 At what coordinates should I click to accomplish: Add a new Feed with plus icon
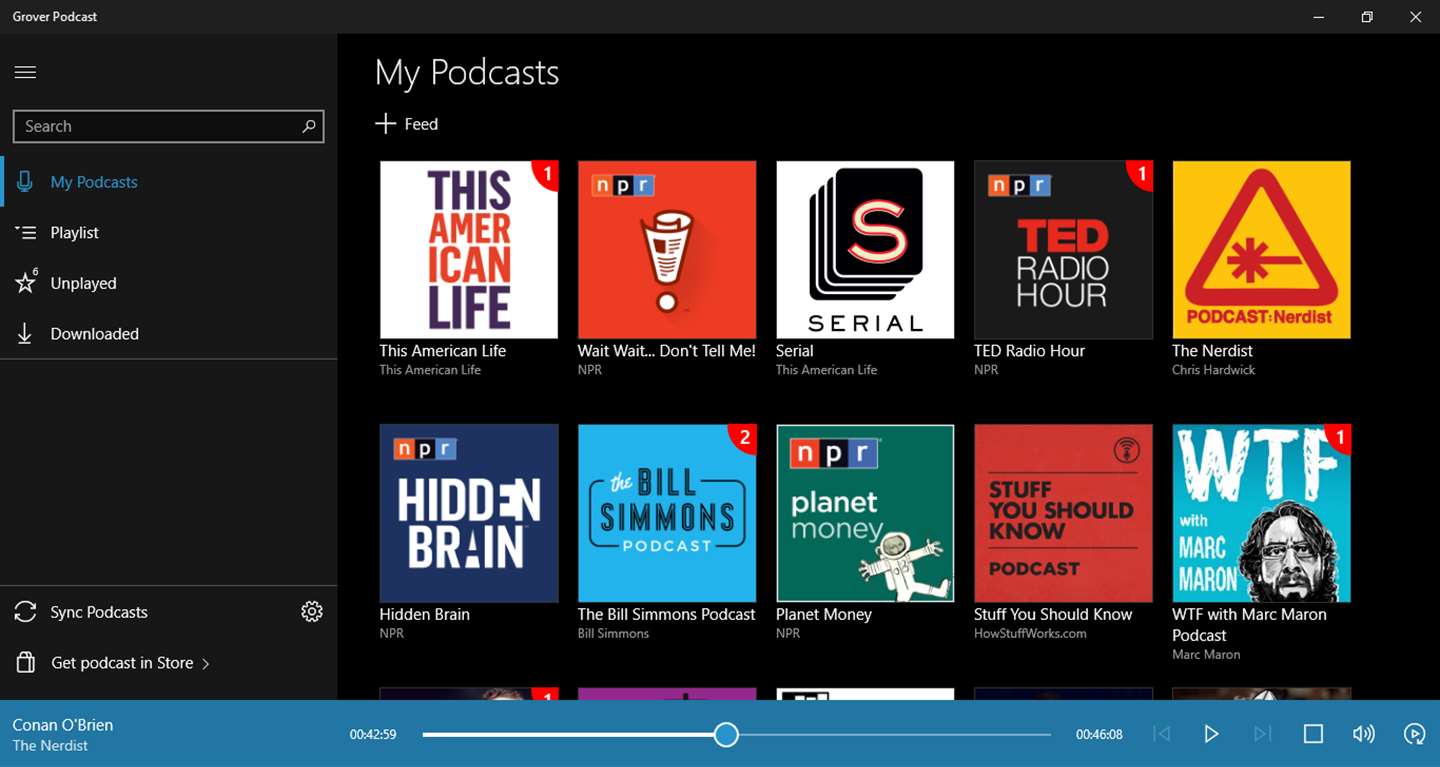point(407,124)
